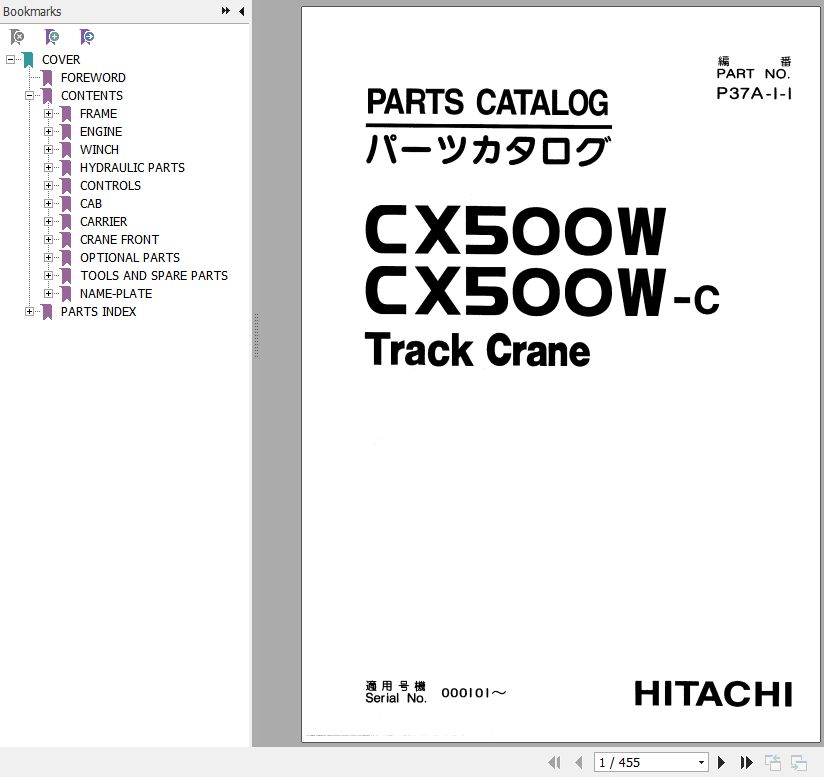Expand the ENGINE bookmark

click(x=48, y=131)
